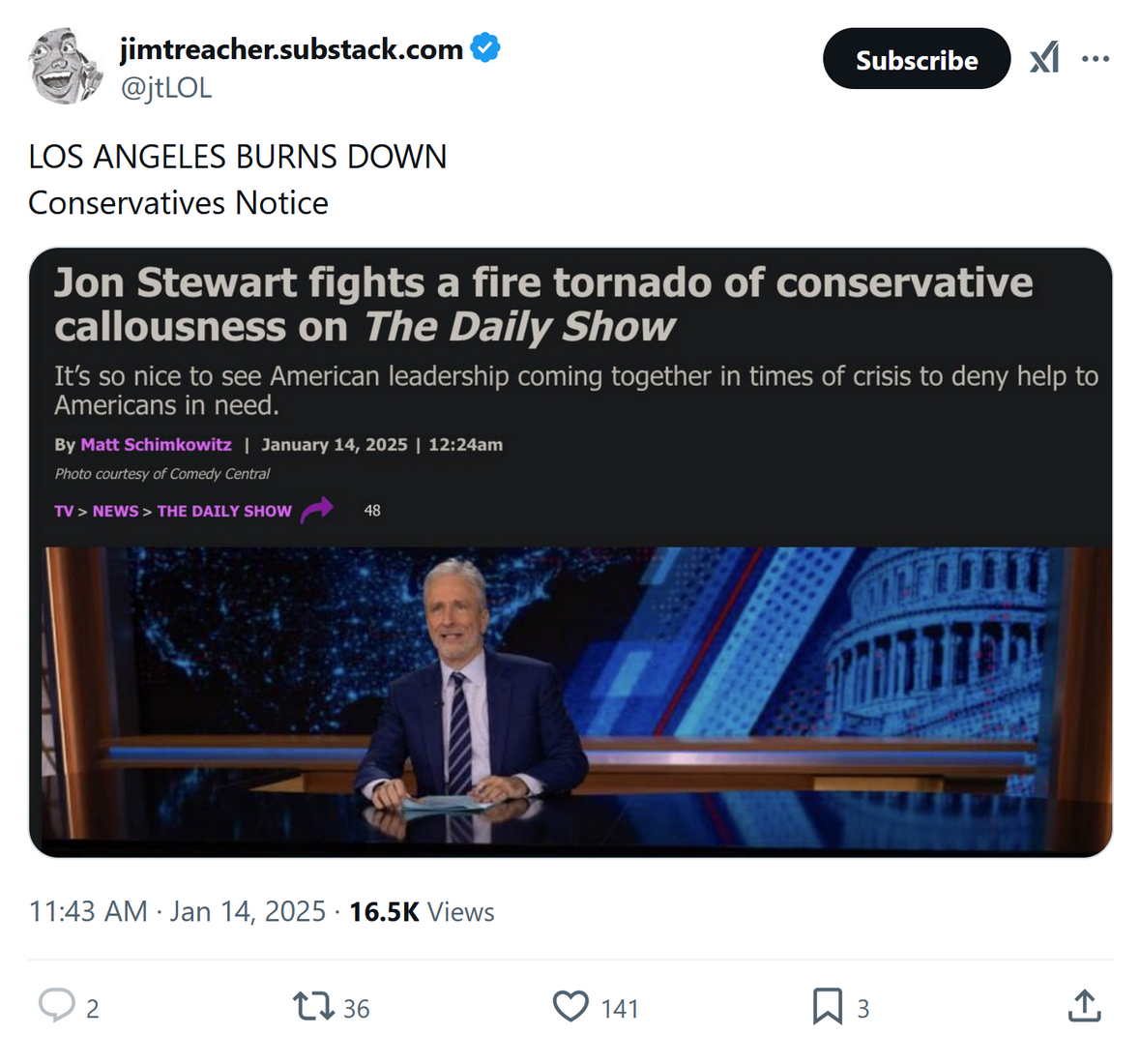Click the 36 reposts count
This screenshot has width=1140, height=1064.
pos(356,1009)
